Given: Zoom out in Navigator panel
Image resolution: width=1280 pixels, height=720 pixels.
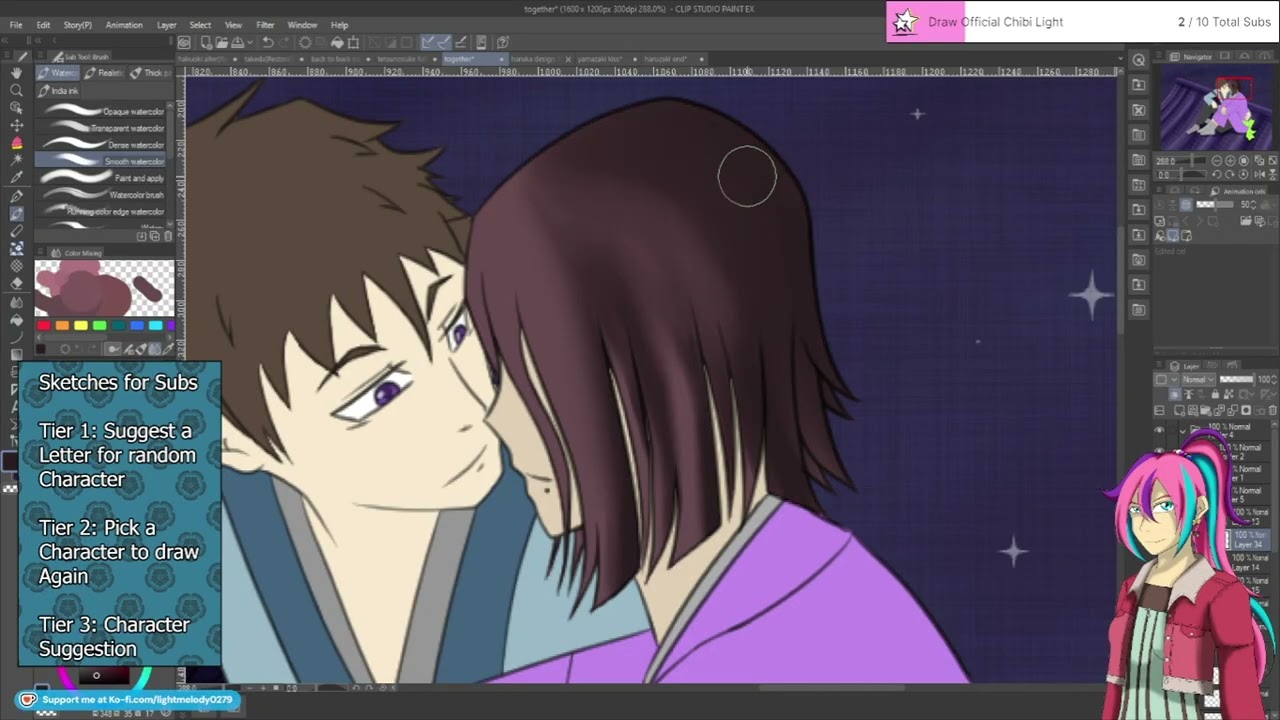Looking at the screenshot, I should click(x=1217, y=160).
